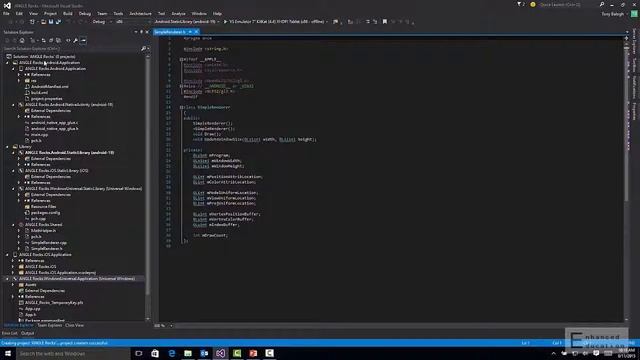Collapse the #ifdef __APPLE__ region

[x=181, y=60]
